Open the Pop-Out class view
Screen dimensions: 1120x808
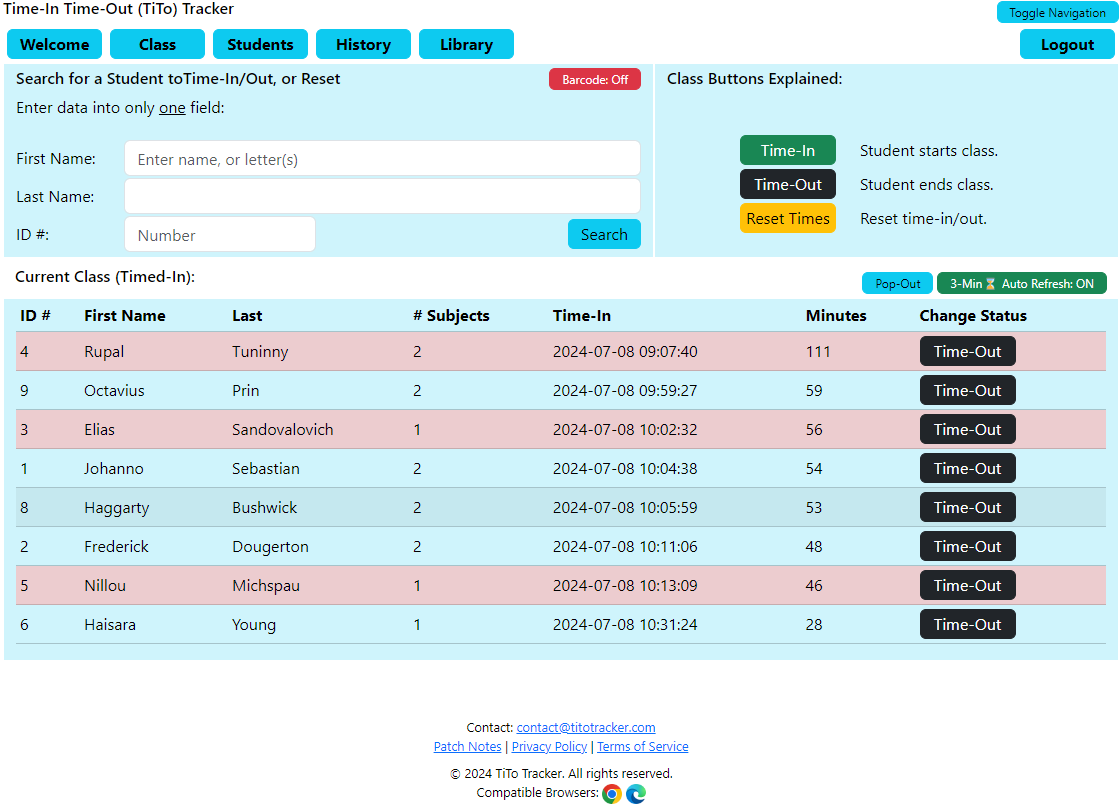point(897,284)
